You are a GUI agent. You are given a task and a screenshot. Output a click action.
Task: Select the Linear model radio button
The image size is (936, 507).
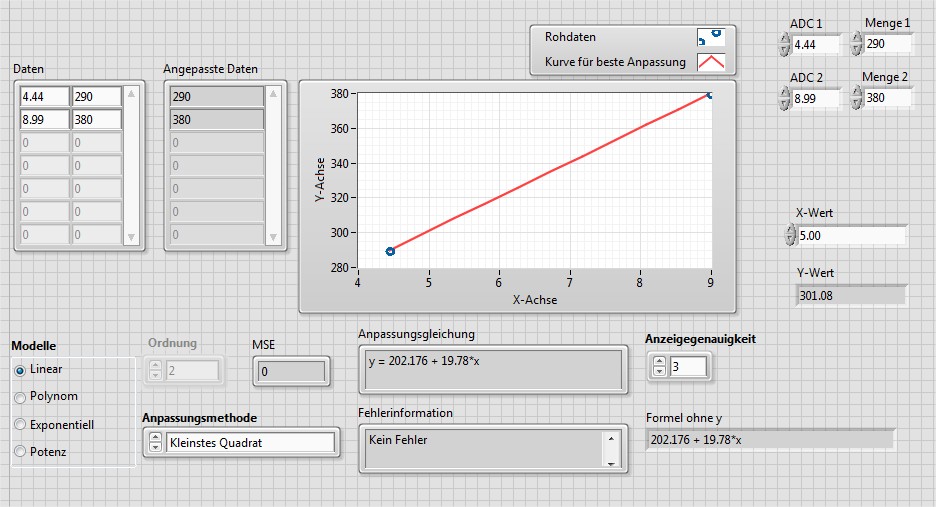click(x=20, y=370)
